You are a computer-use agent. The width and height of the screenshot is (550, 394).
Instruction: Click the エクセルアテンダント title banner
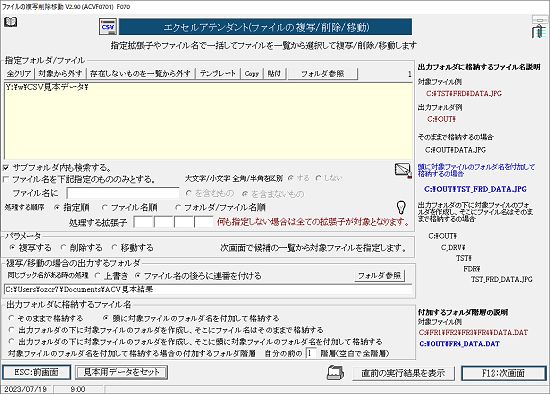(266, 27)
